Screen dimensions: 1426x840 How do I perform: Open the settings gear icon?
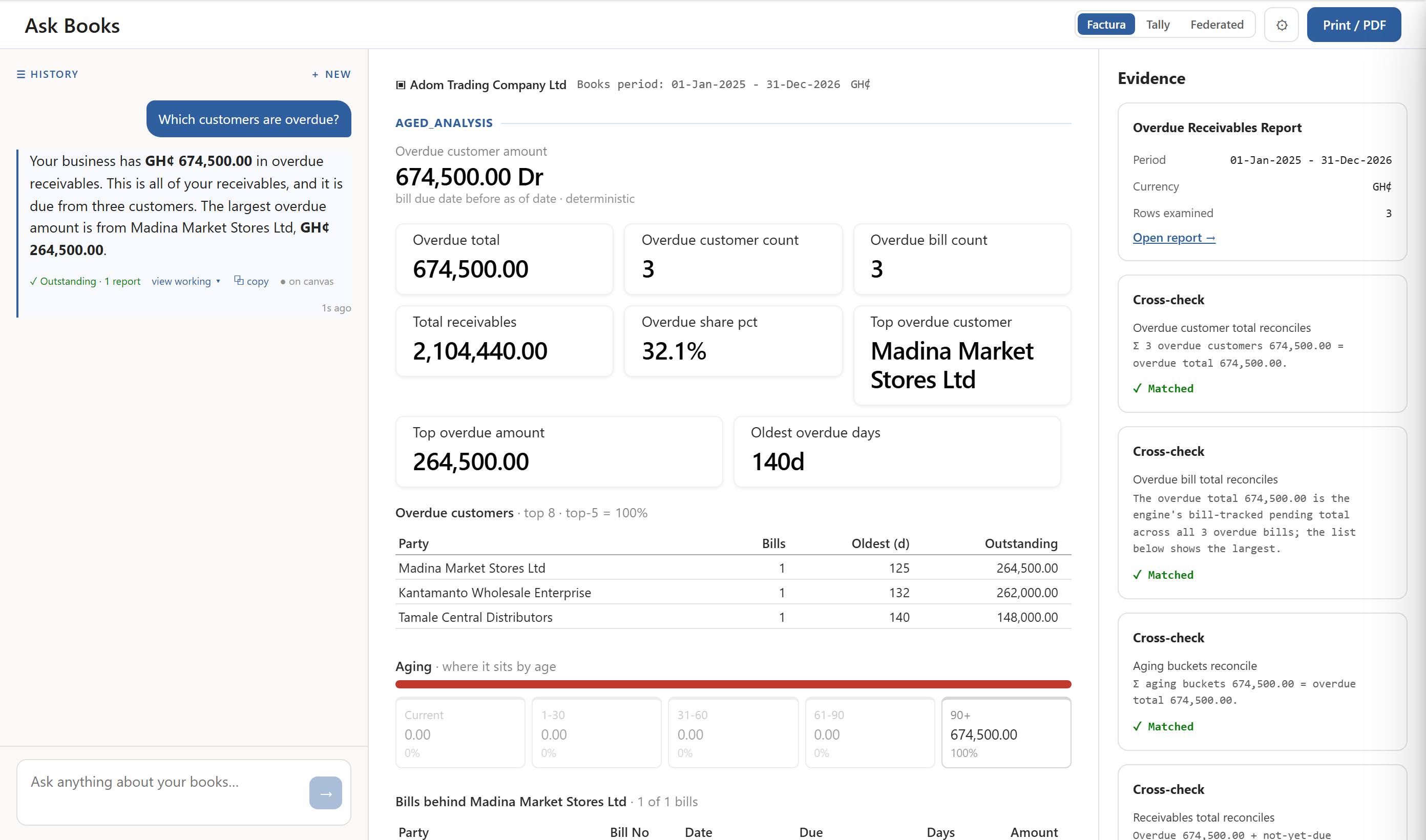(x=1282, y=25)
